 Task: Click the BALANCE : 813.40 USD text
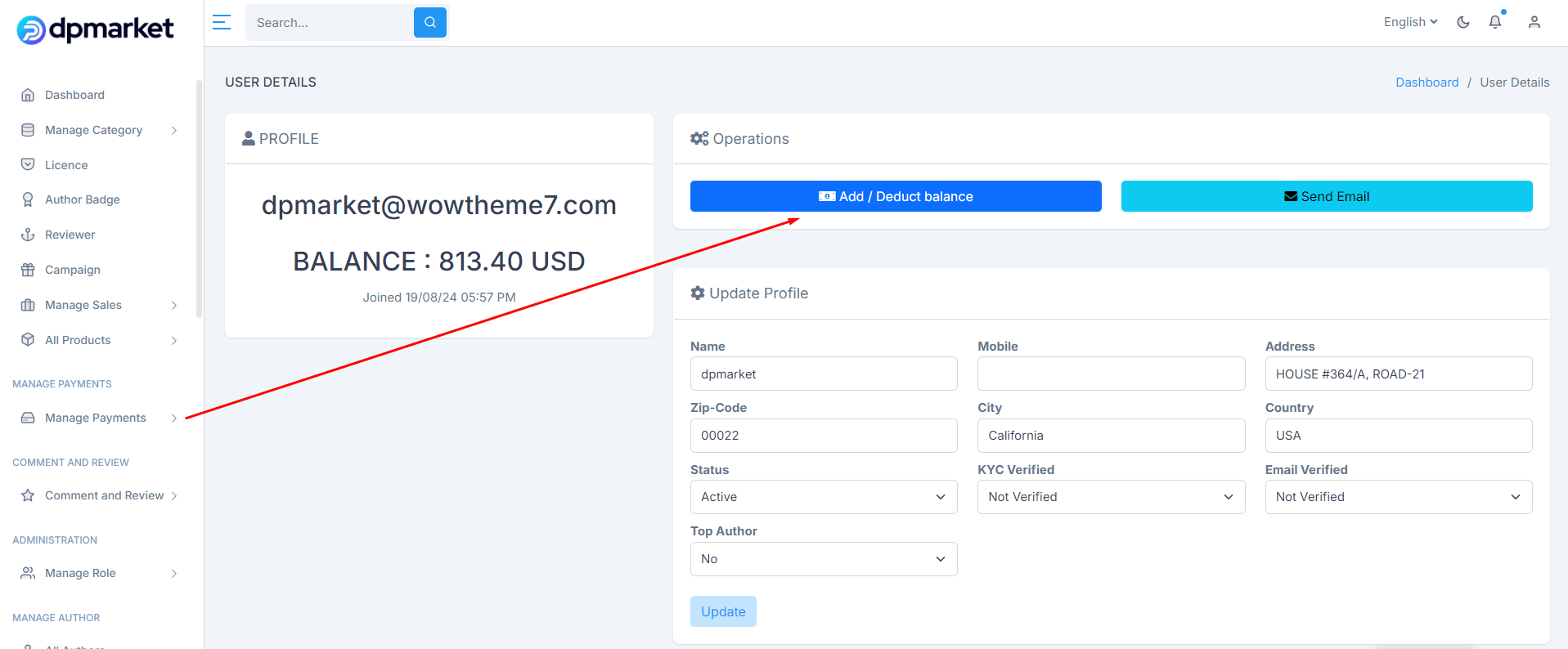[439, 262]
